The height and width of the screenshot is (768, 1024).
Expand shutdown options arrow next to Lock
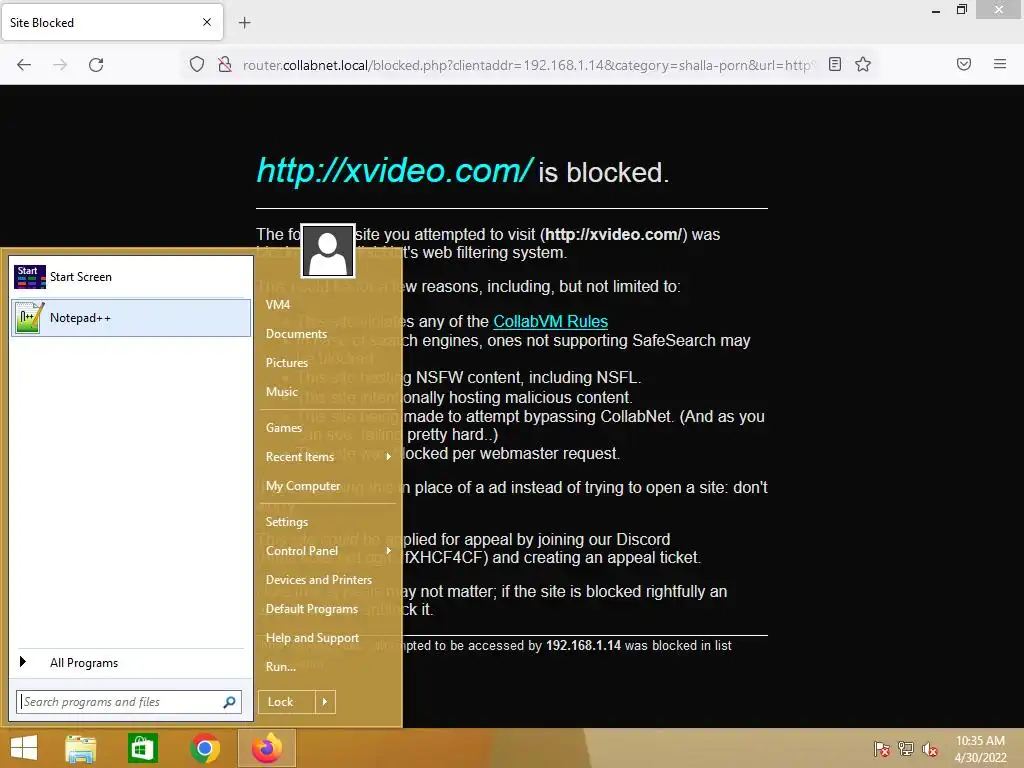tap(325, 702)
